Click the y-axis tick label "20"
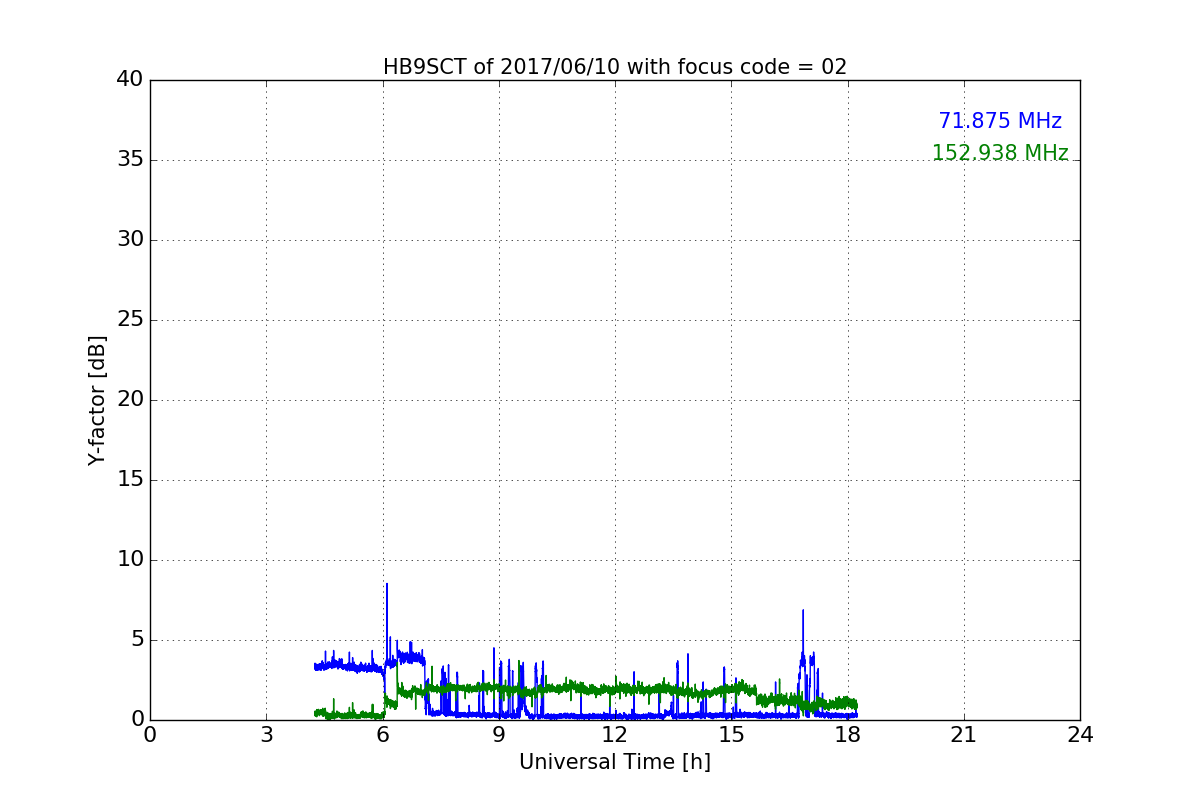Image resolution: width=1200 pixels, height=800 pixels. tap(130, 400)
